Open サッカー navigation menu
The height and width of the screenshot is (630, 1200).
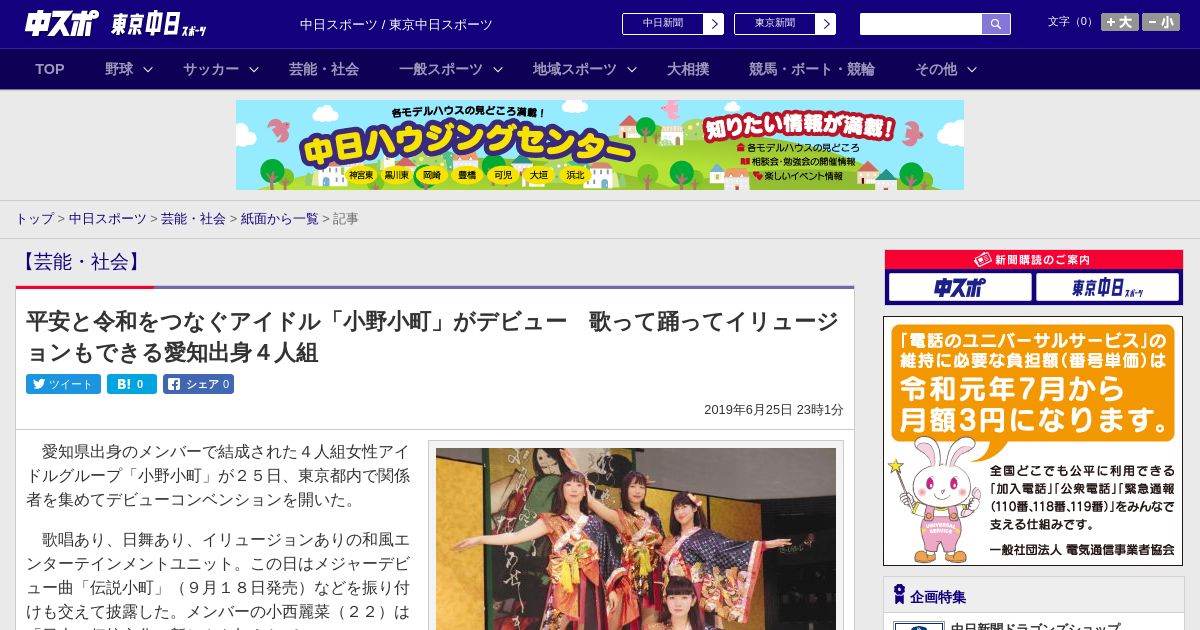pos(211,69)
